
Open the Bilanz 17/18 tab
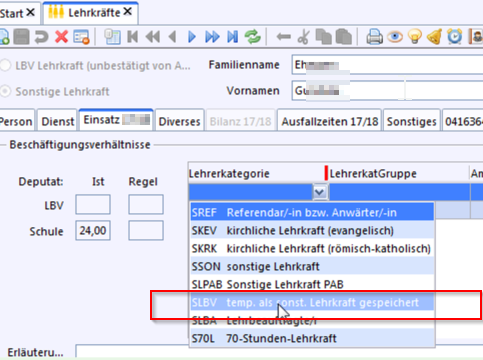click(240, 121)
